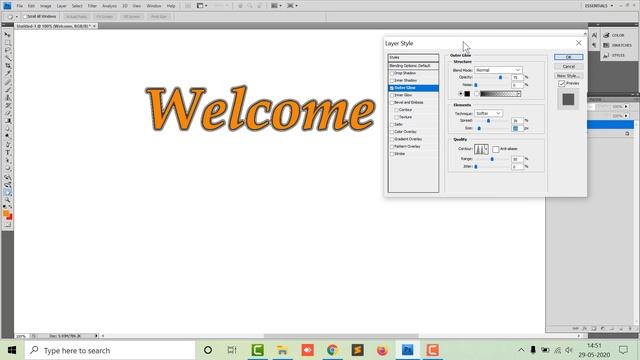Enable the Anti-aliased checkbox
The height and width of the screenshot is (360, 640).
496,149
